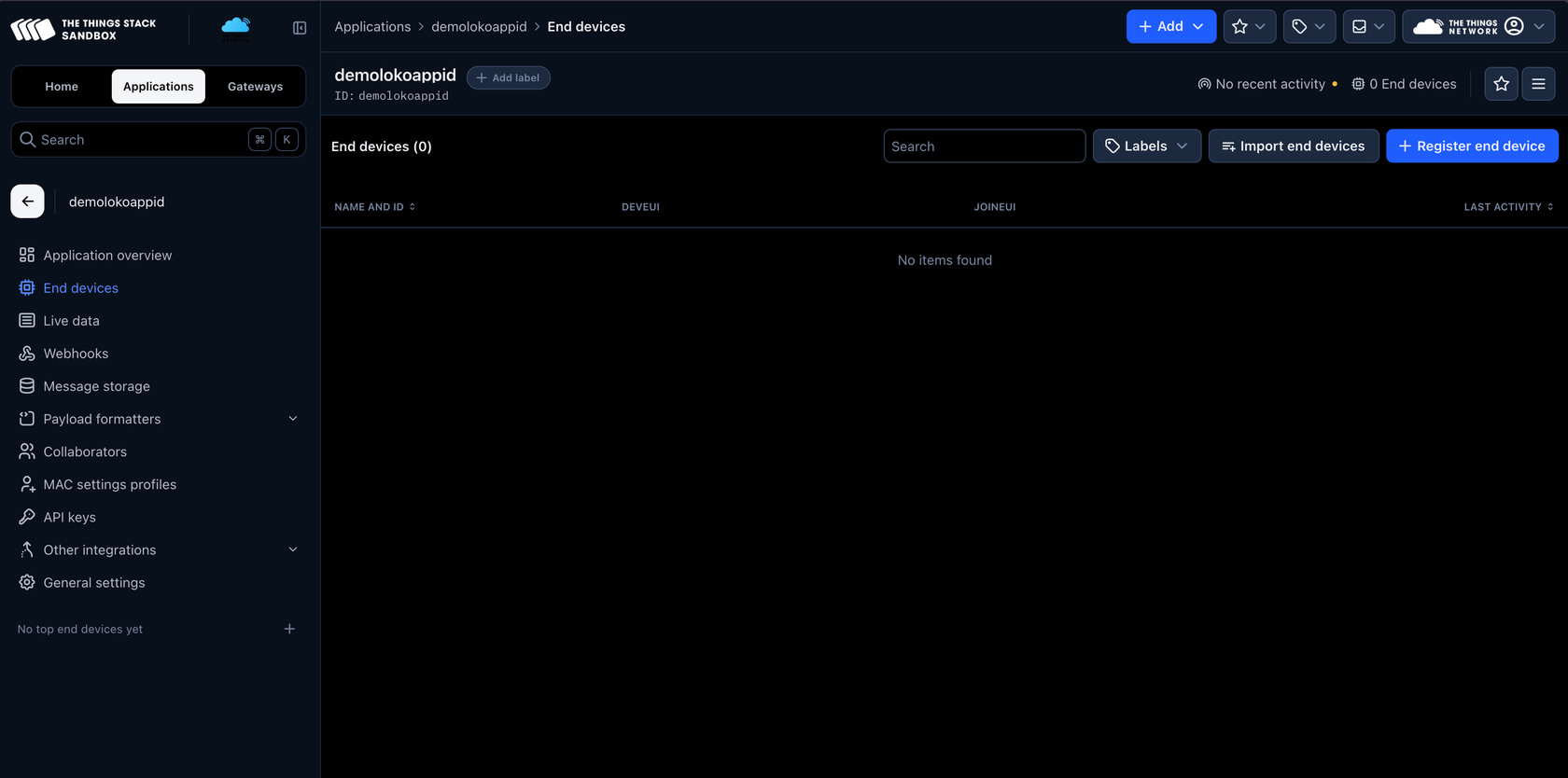Switch to the Home tab

(62, 87)
